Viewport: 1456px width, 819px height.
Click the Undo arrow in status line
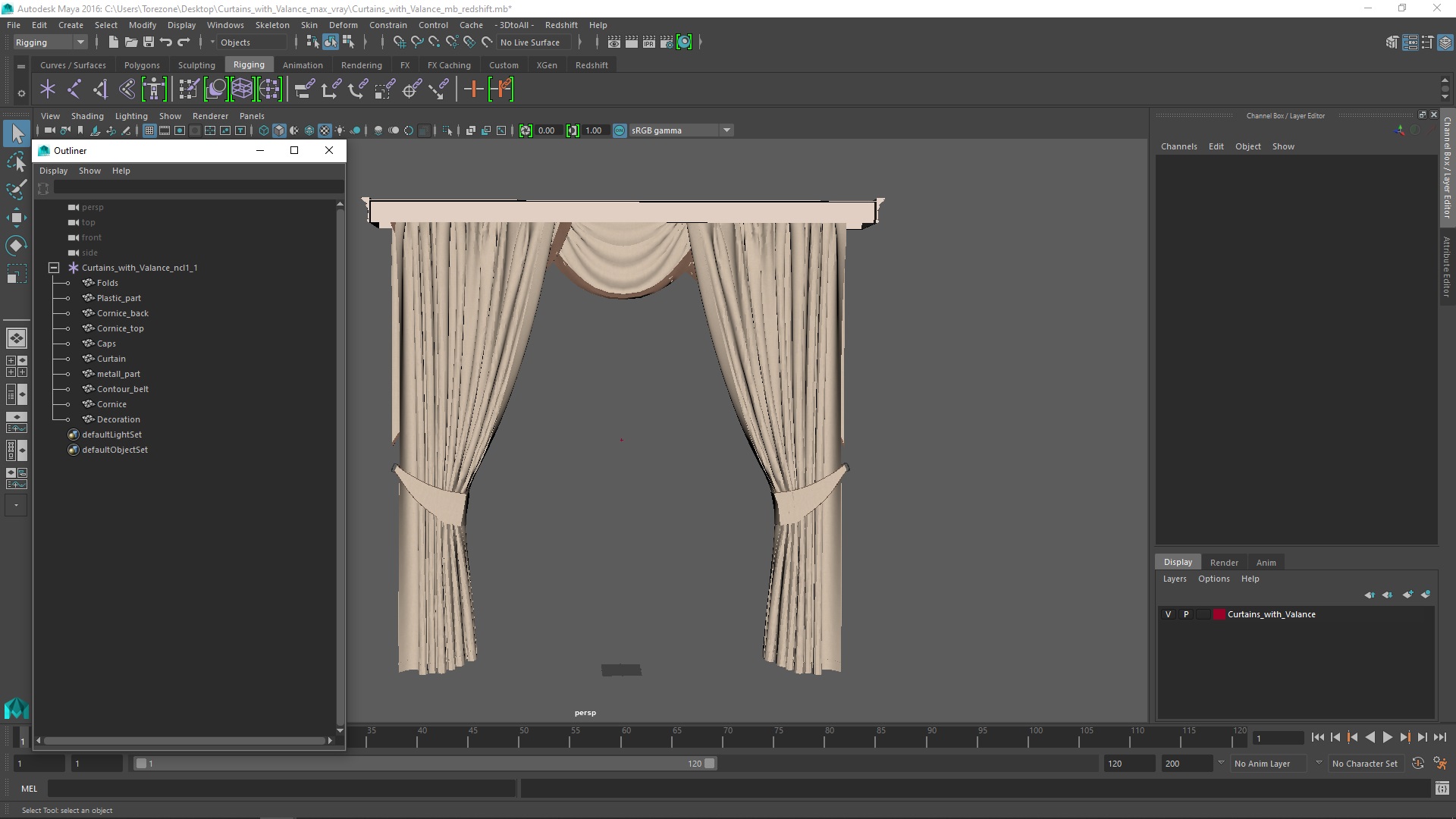[166, 42]
